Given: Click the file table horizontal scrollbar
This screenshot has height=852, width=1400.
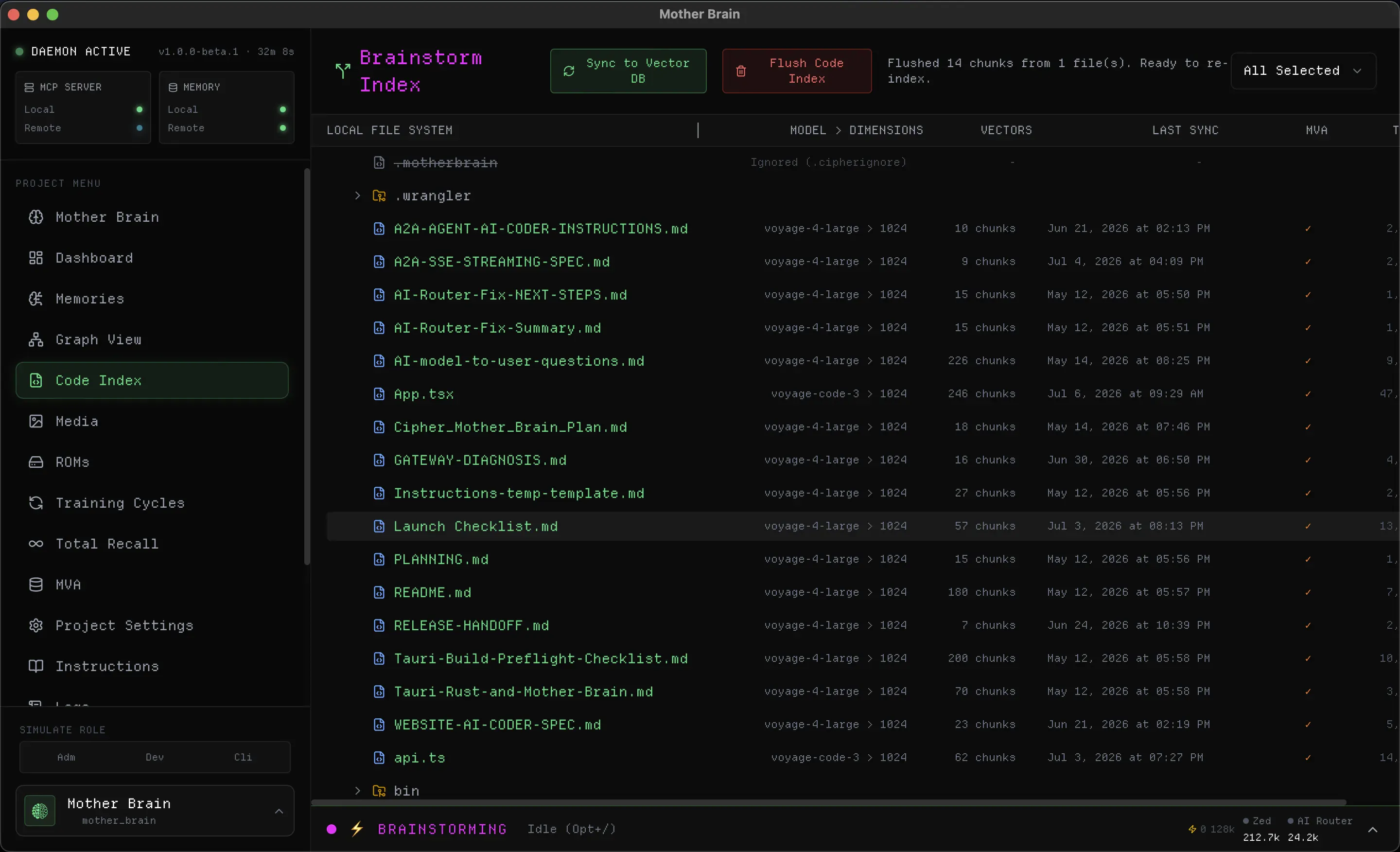Looking at the screenshot, I should (828, 803).
